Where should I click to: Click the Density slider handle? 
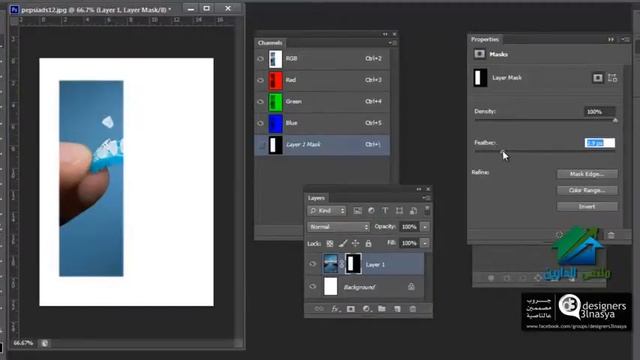click(x=615, y=120)
